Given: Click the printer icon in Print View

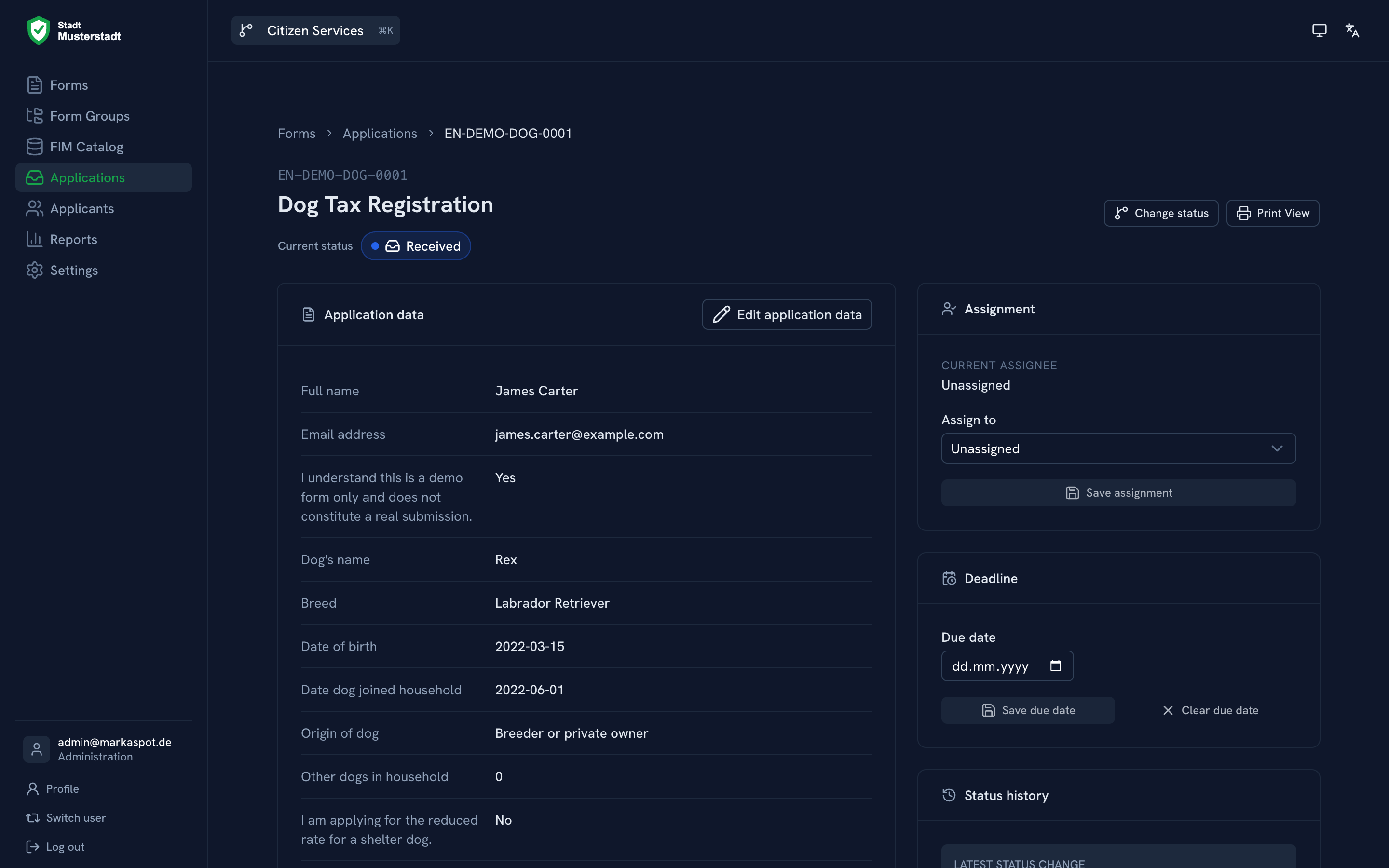Looking at the screenshot, I should pyautogui.click(x=1243, y=213).
